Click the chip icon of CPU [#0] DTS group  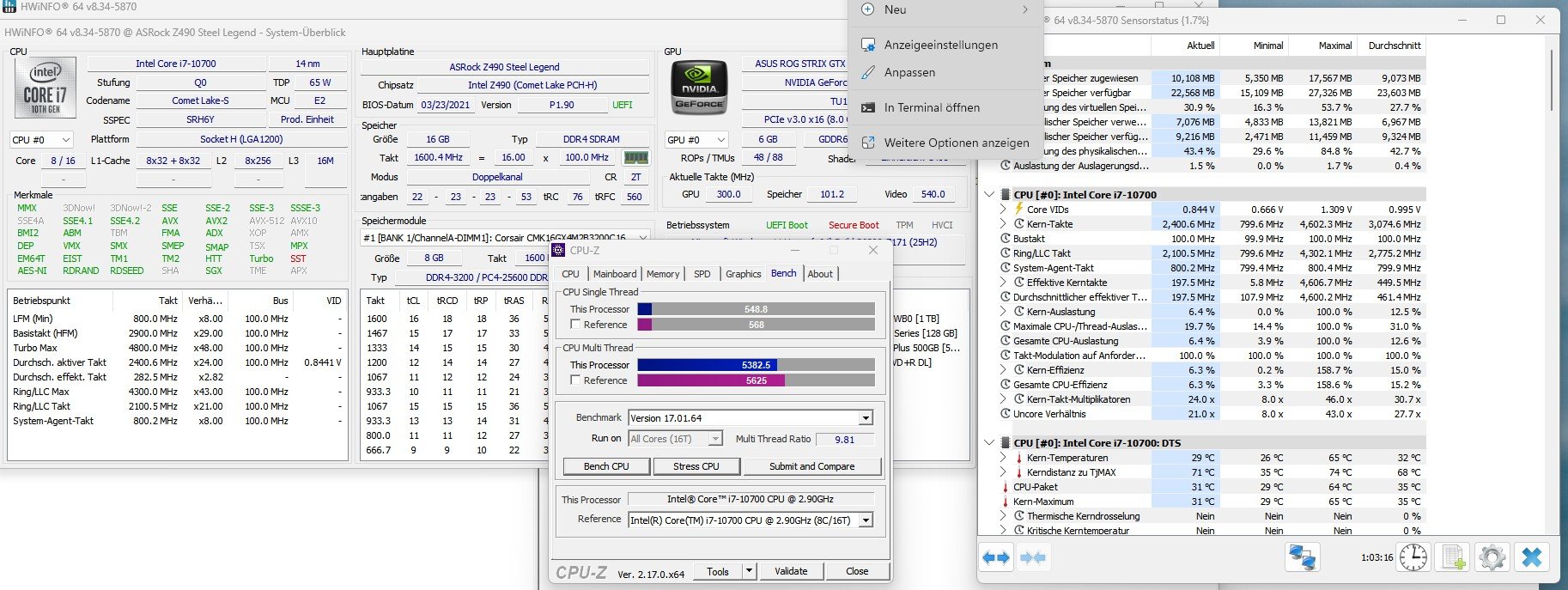(1006, 443)
